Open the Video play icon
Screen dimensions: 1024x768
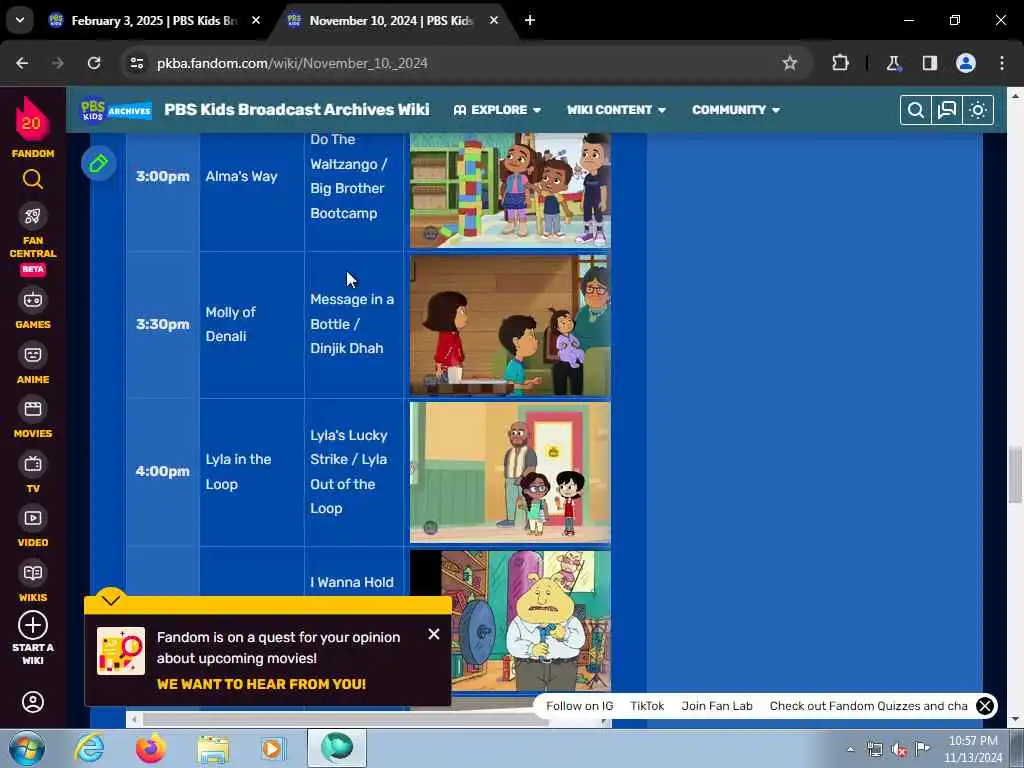(33, 518)
